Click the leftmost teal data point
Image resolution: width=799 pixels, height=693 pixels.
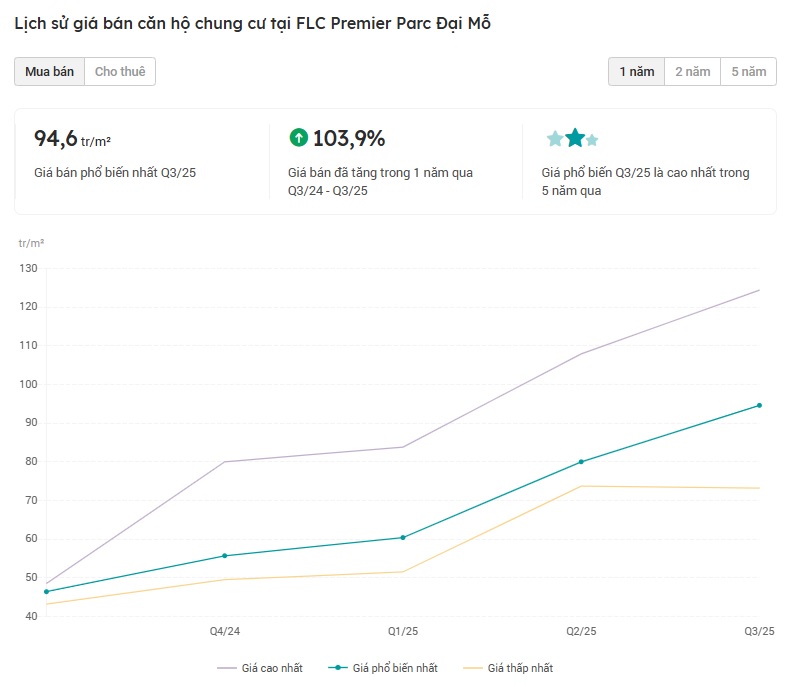coord(46,592)
